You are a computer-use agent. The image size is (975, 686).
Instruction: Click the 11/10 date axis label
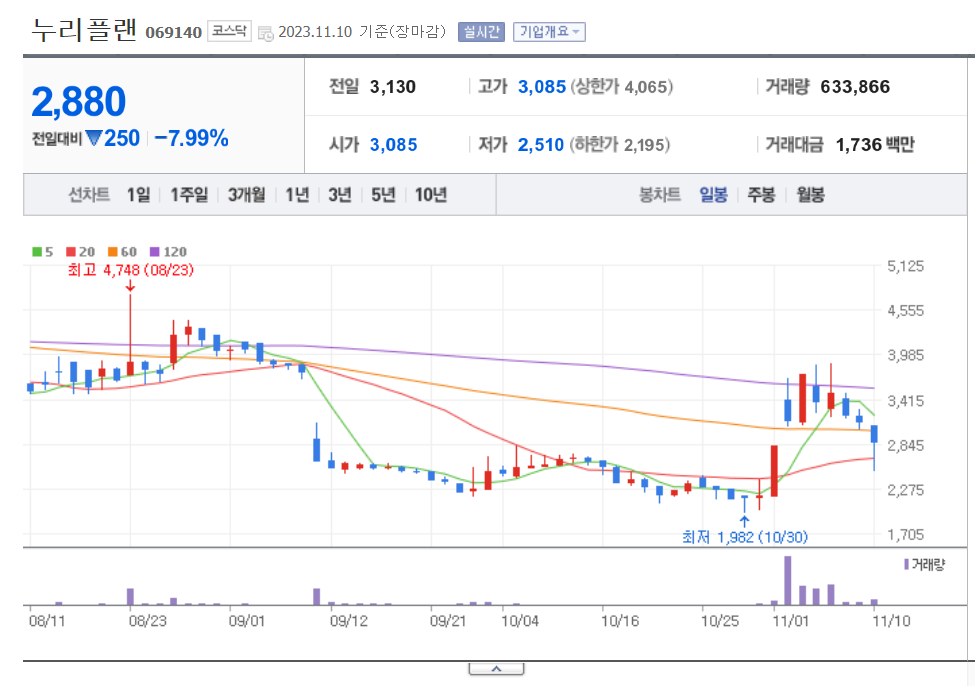[892, 621]
